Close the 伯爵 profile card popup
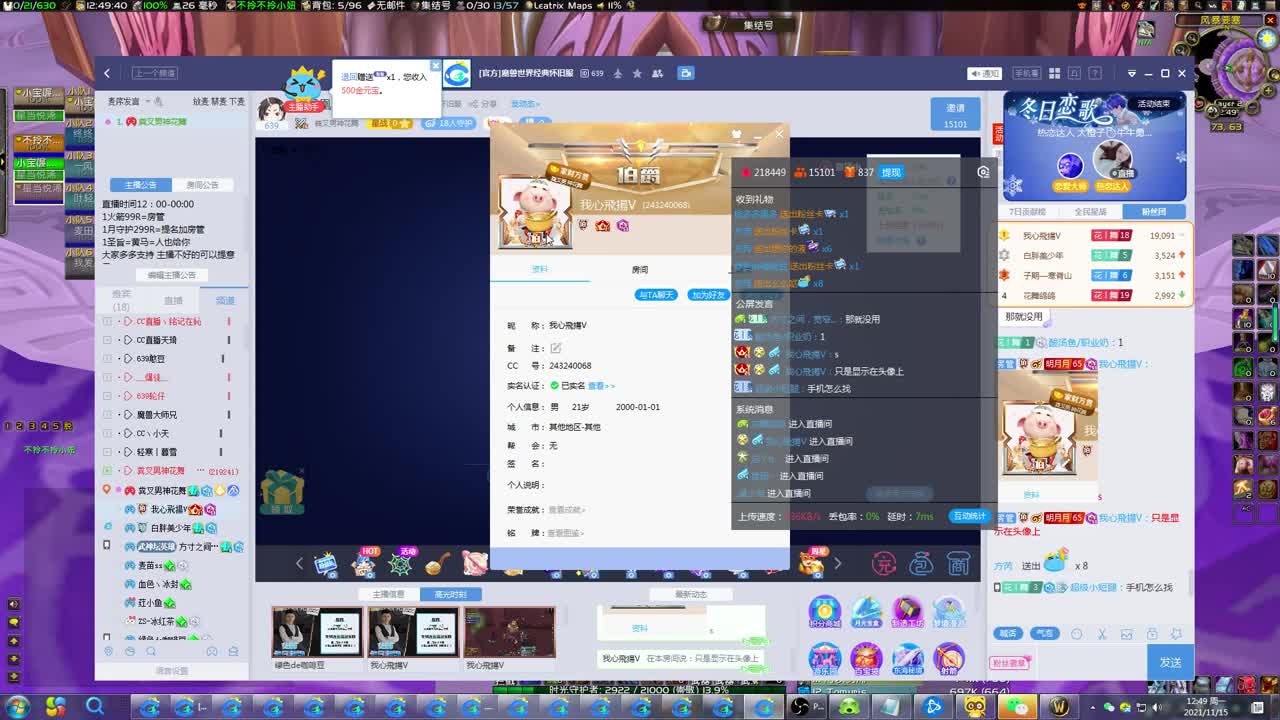 779,134
